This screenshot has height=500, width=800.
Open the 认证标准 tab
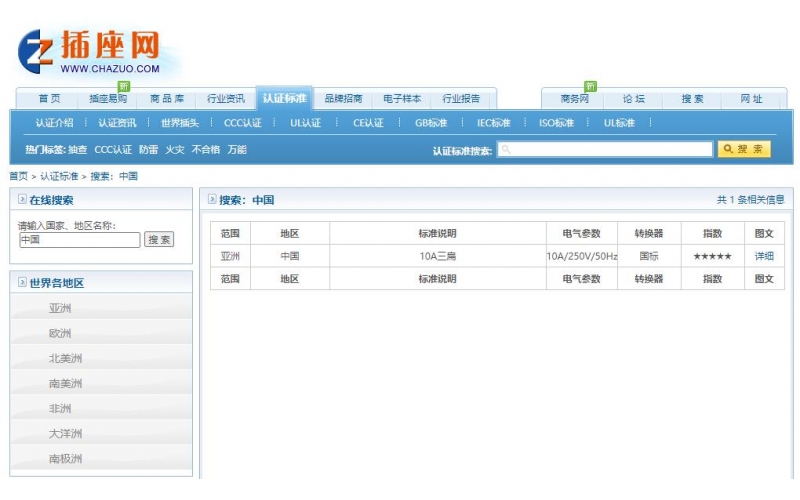[284, 99]
